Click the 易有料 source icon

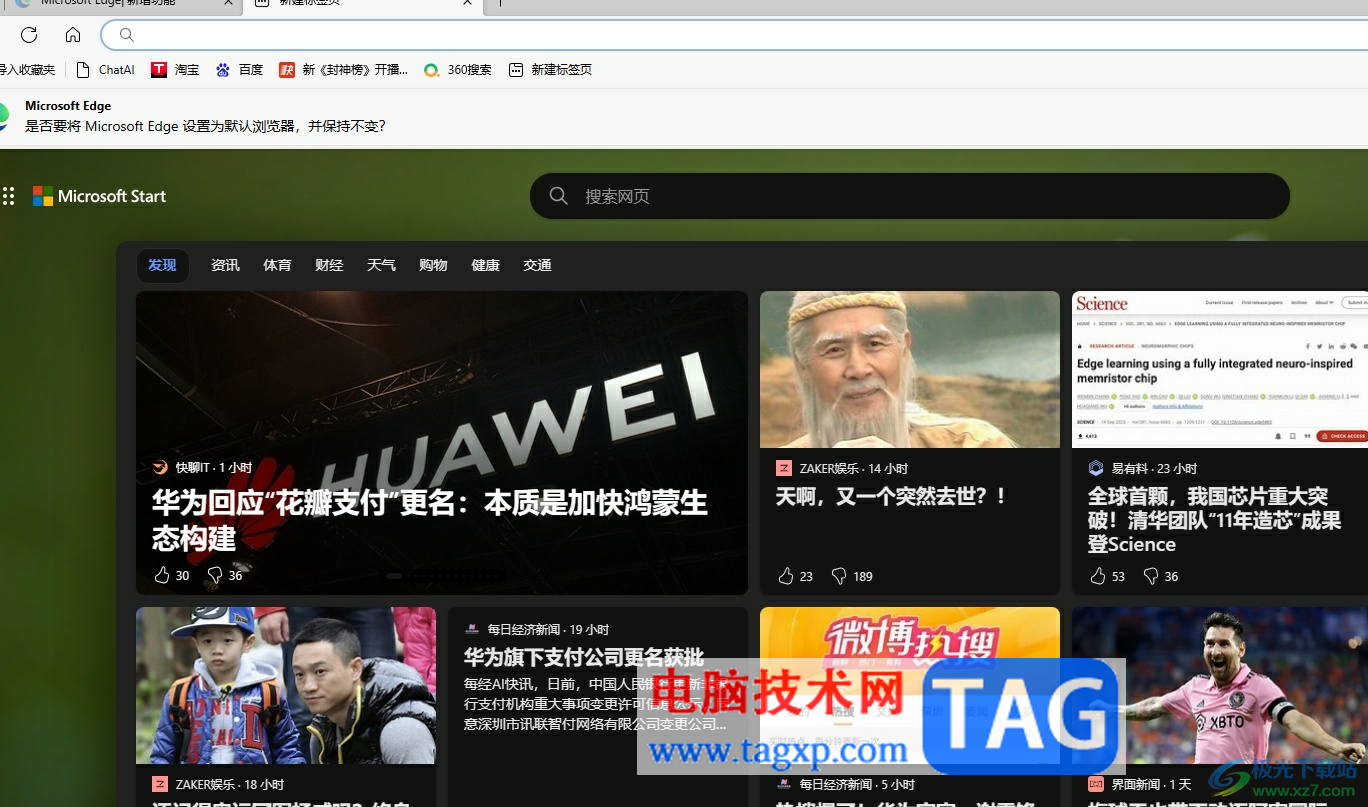(1096, 468)
